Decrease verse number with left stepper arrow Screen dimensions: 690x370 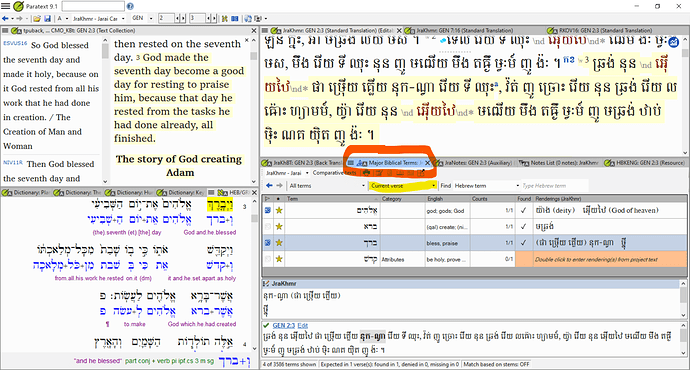click(209, 18)
